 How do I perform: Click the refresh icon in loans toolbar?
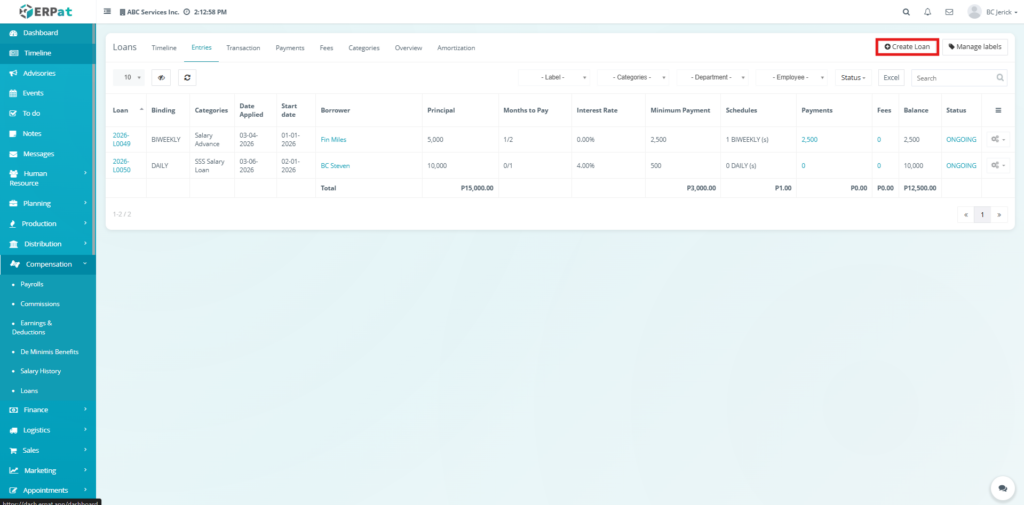coord(186,77)
